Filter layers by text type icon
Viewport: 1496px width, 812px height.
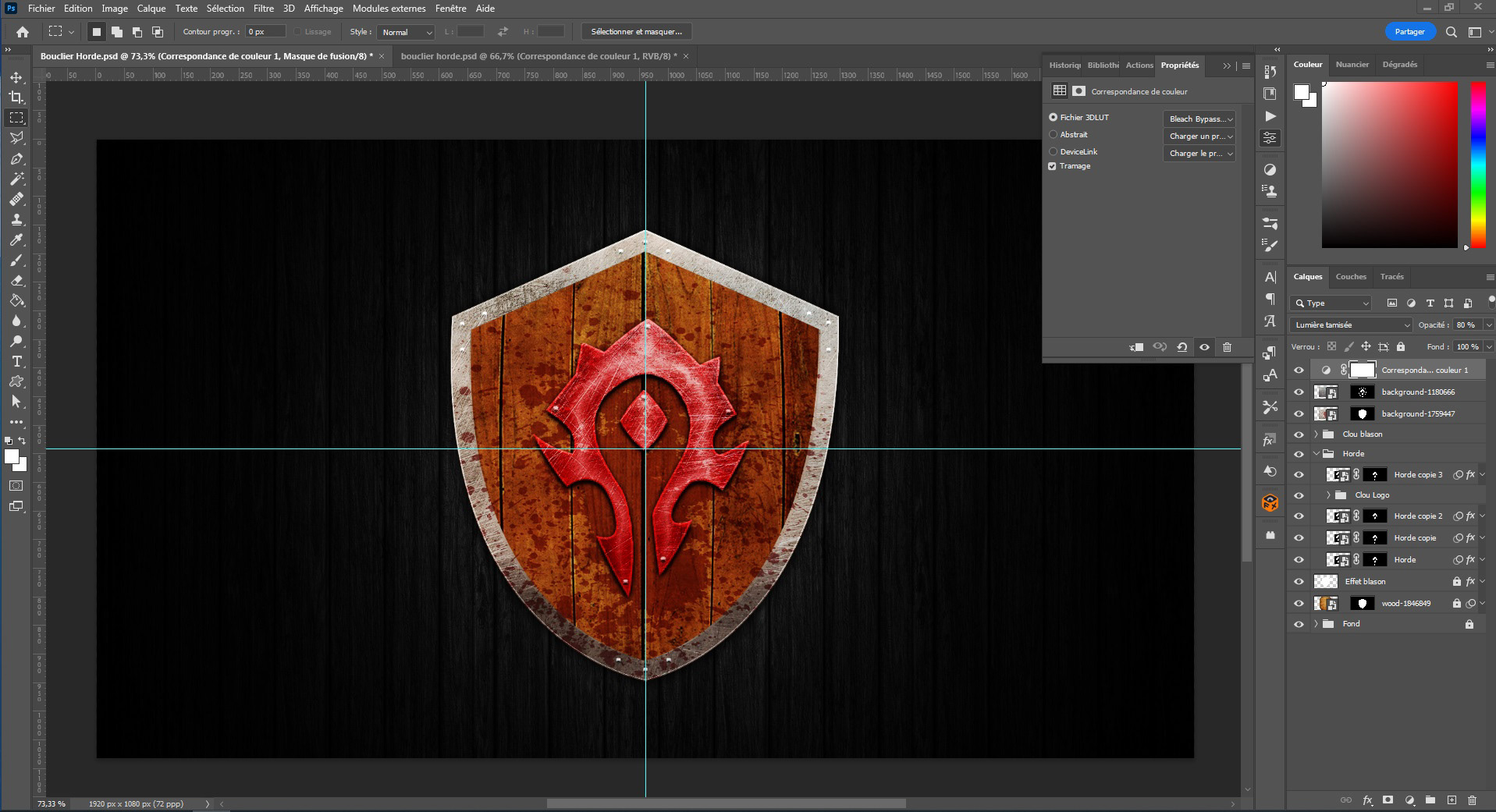pos(1430,303)
